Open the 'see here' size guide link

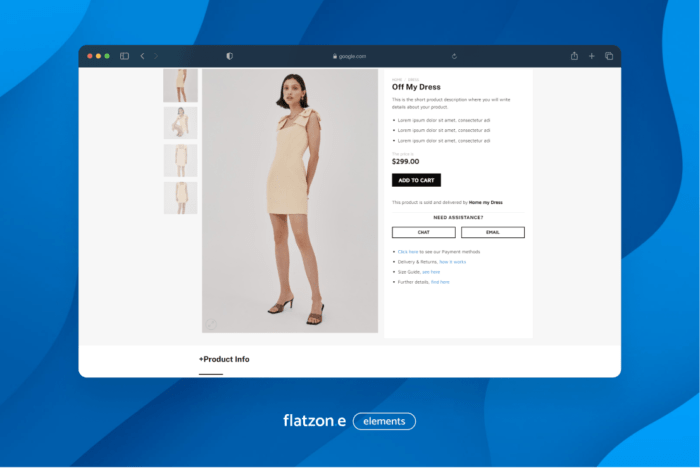(430, 272)
